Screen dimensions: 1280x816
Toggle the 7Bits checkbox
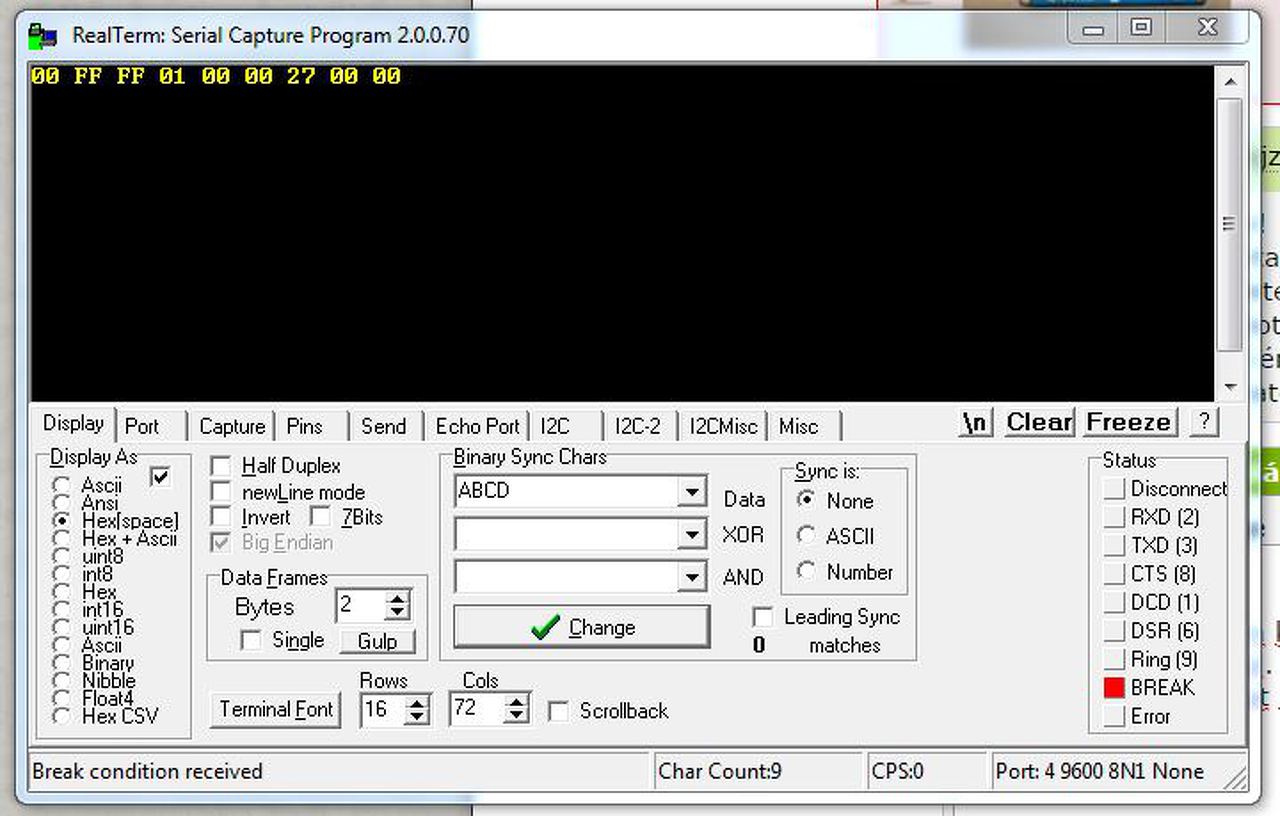click(x=320, y=517)
